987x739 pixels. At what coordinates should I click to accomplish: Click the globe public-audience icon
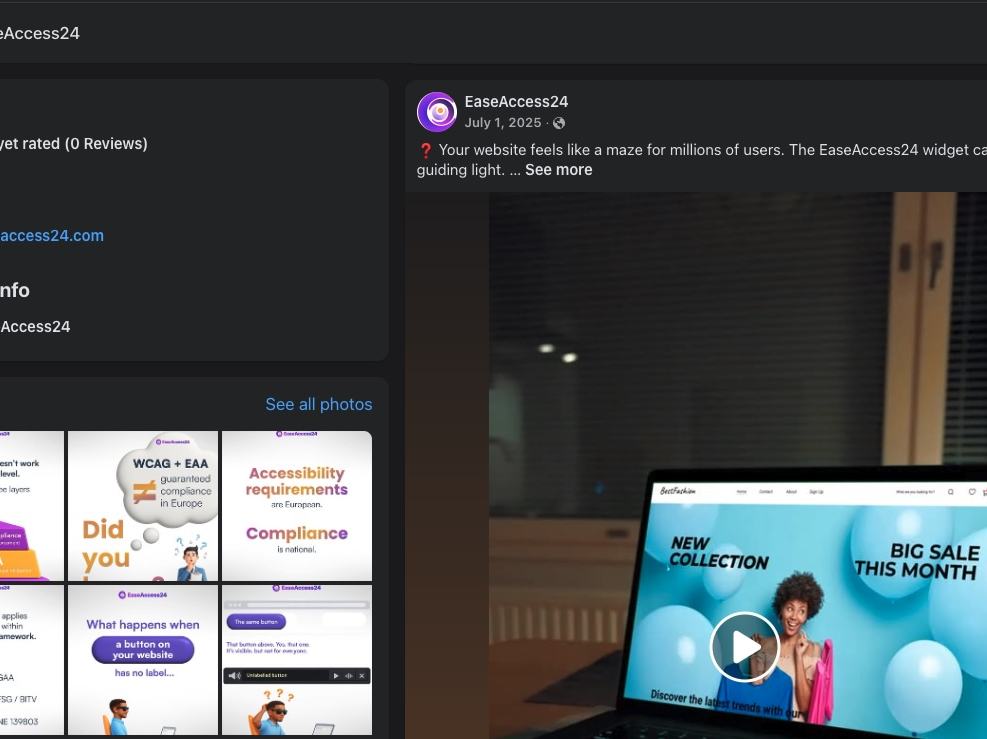[x=559, y=123]
